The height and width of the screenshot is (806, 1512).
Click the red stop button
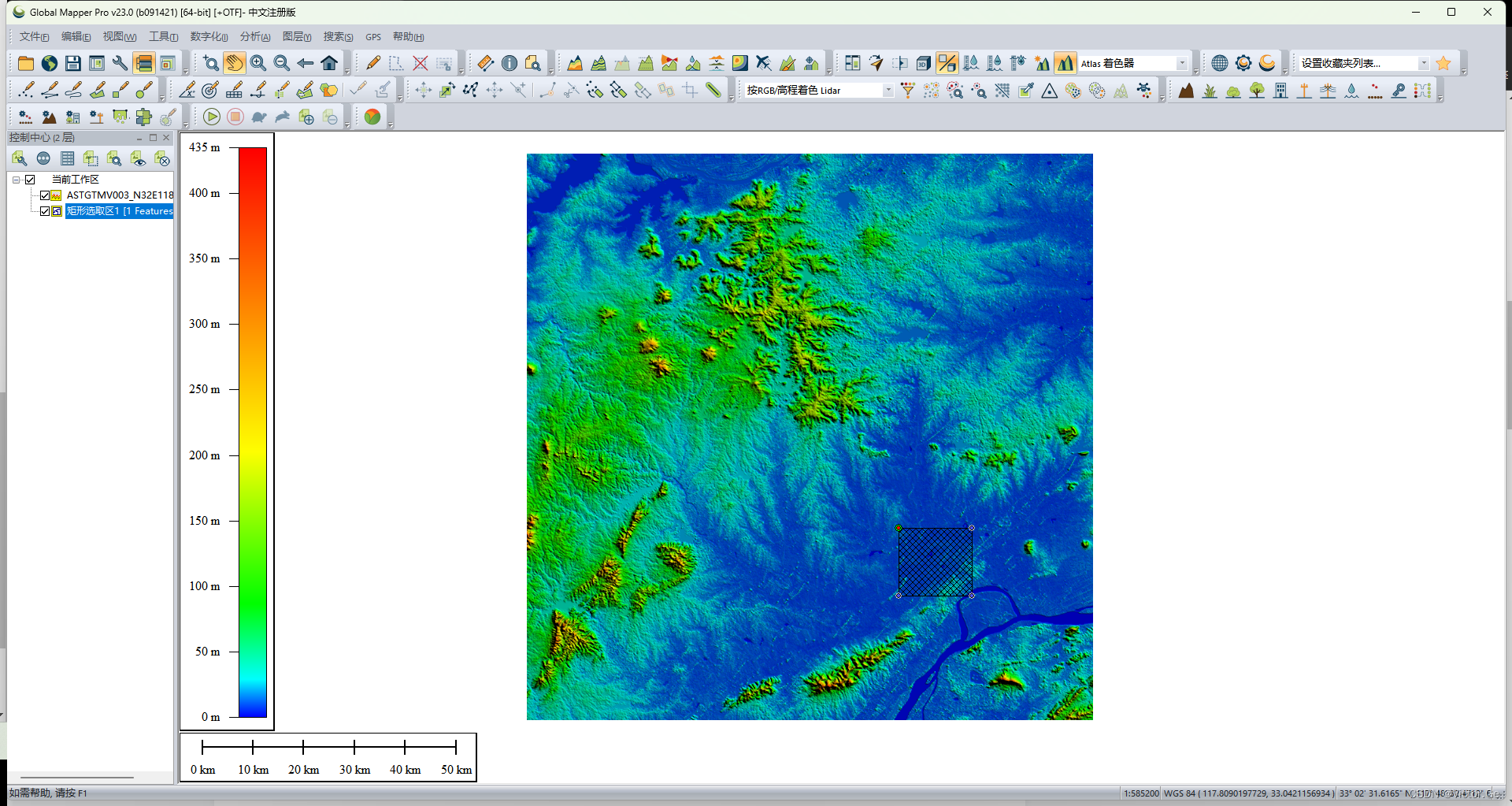pos(235,117)
